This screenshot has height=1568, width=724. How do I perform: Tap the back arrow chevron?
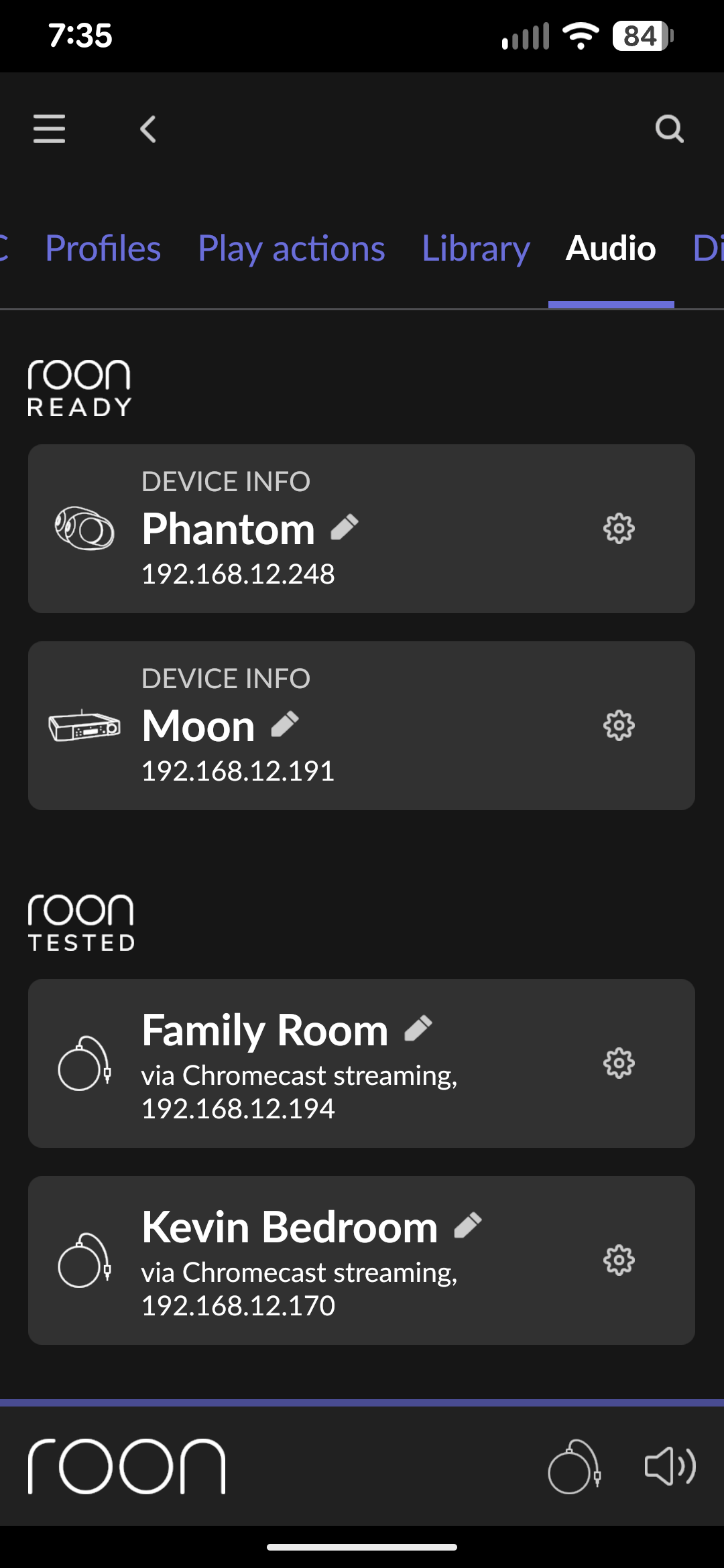click(148, 129)
